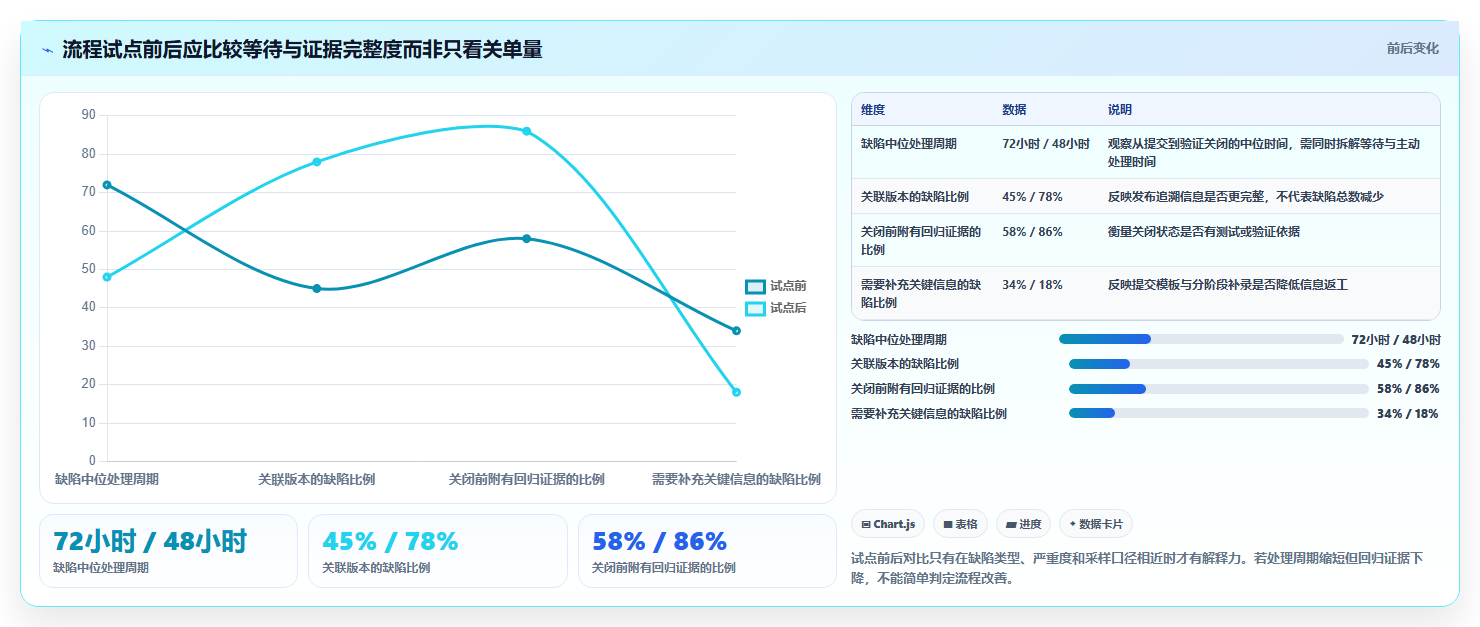Click the 试点前 data point at value 34

pyautogui.click(x=736, y=331)
